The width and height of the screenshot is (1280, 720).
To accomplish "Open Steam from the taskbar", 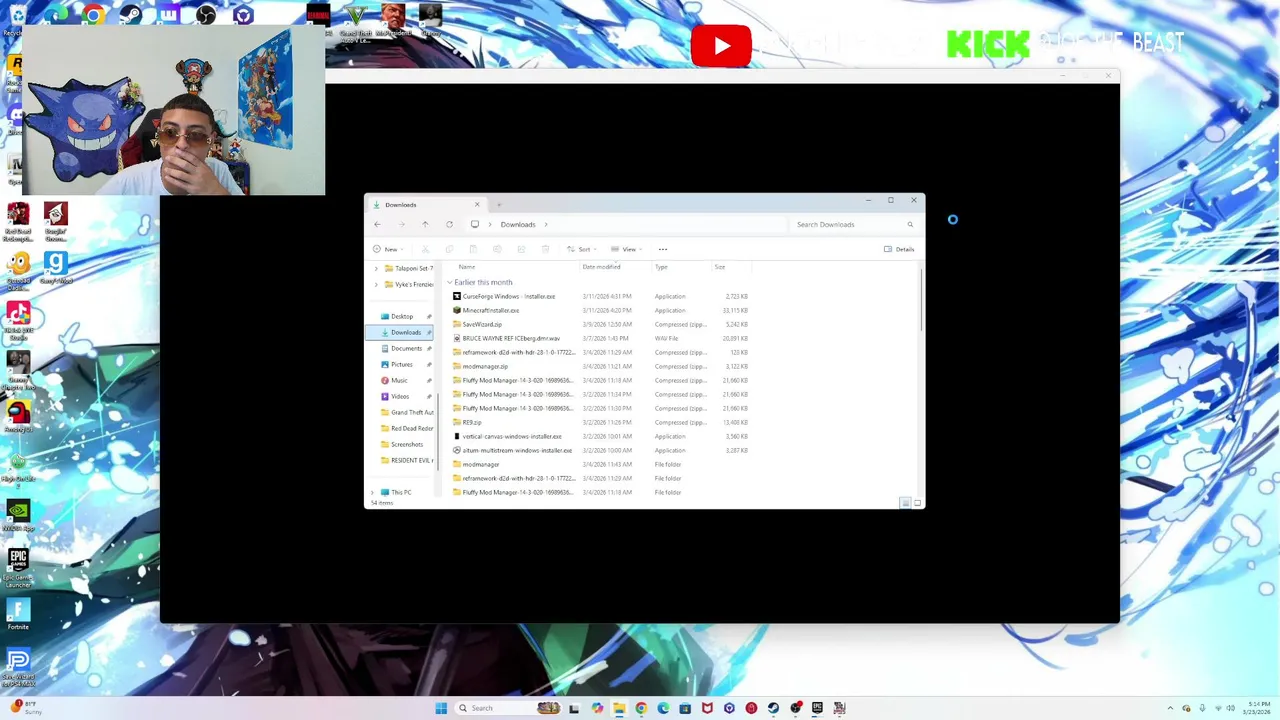I will pos(773,708).
